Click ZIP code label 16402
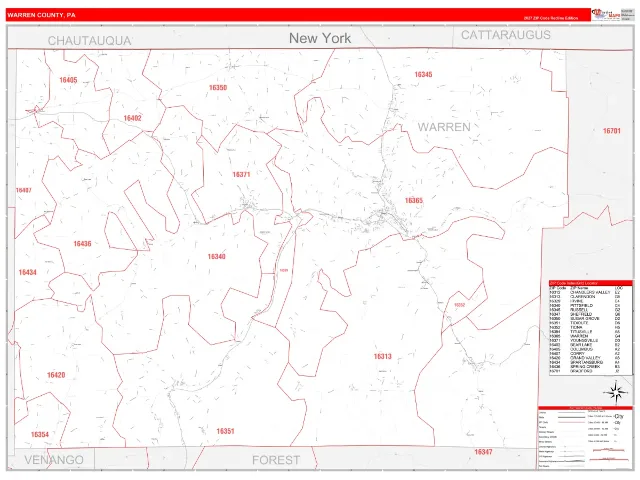Viewport: 640px width, 480px height. coord(132,118)
